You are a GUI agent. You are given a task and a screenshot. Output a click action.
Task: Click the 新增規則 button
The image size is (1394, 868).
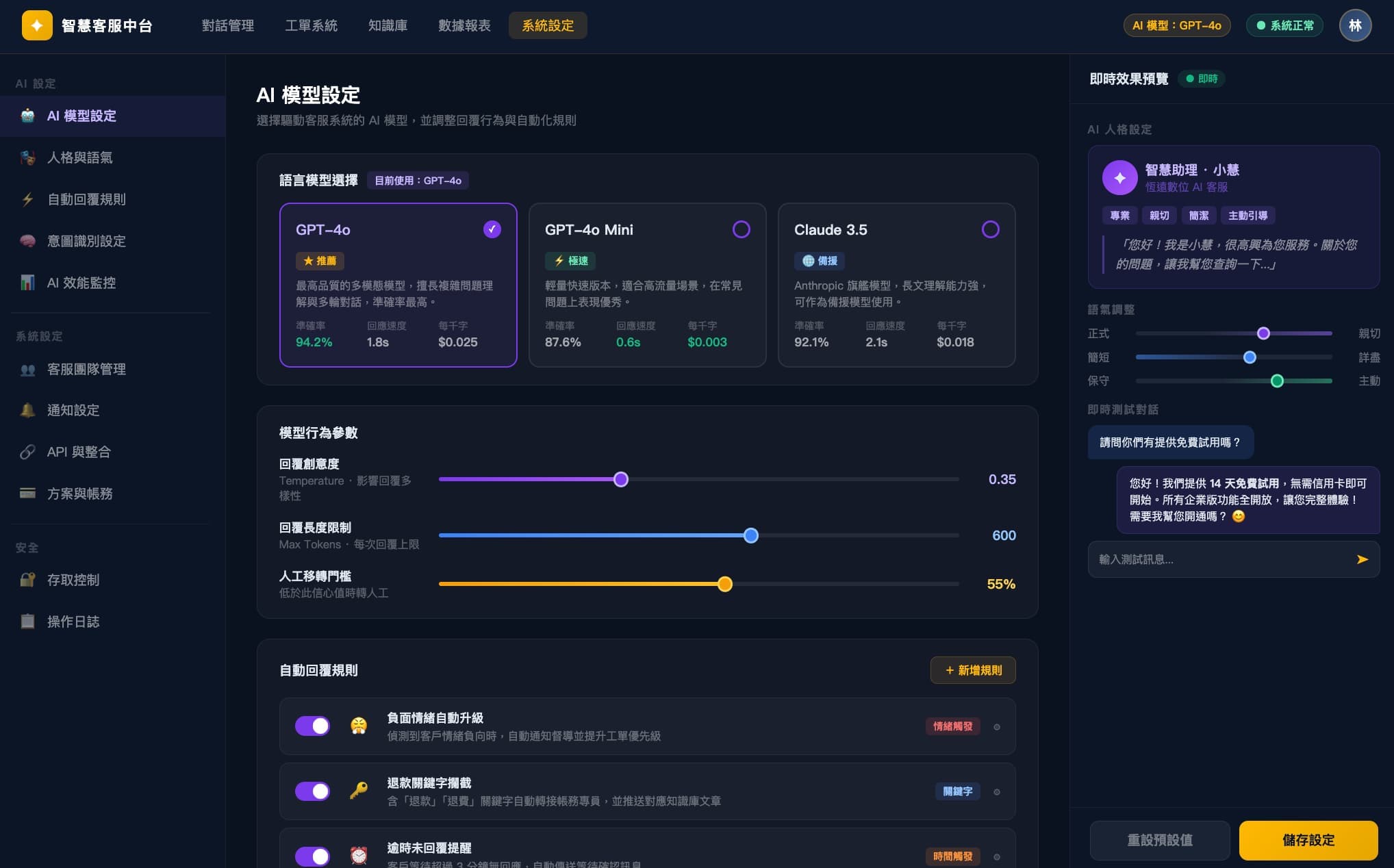tap(973, 670)
